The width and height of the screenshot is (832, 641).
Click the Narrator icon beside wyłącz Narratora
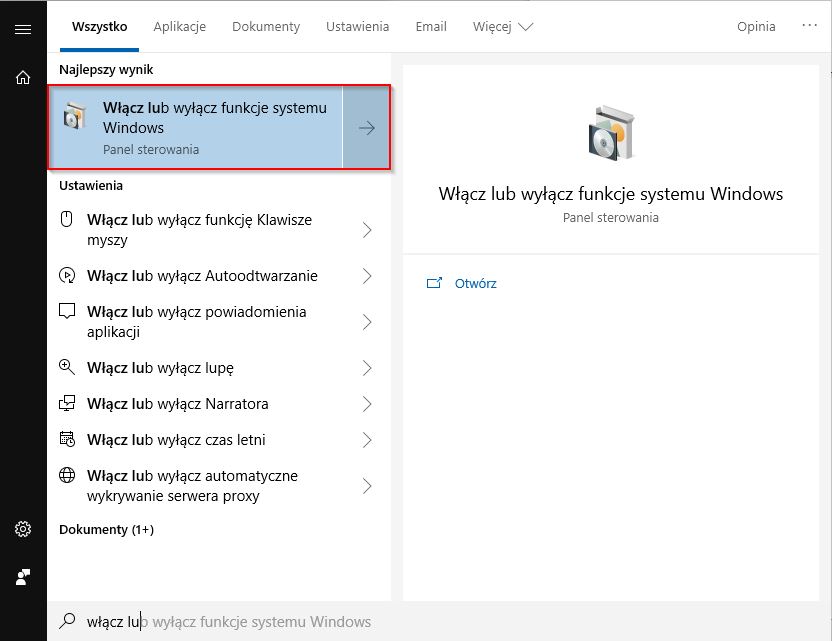(x=66, y=403)
